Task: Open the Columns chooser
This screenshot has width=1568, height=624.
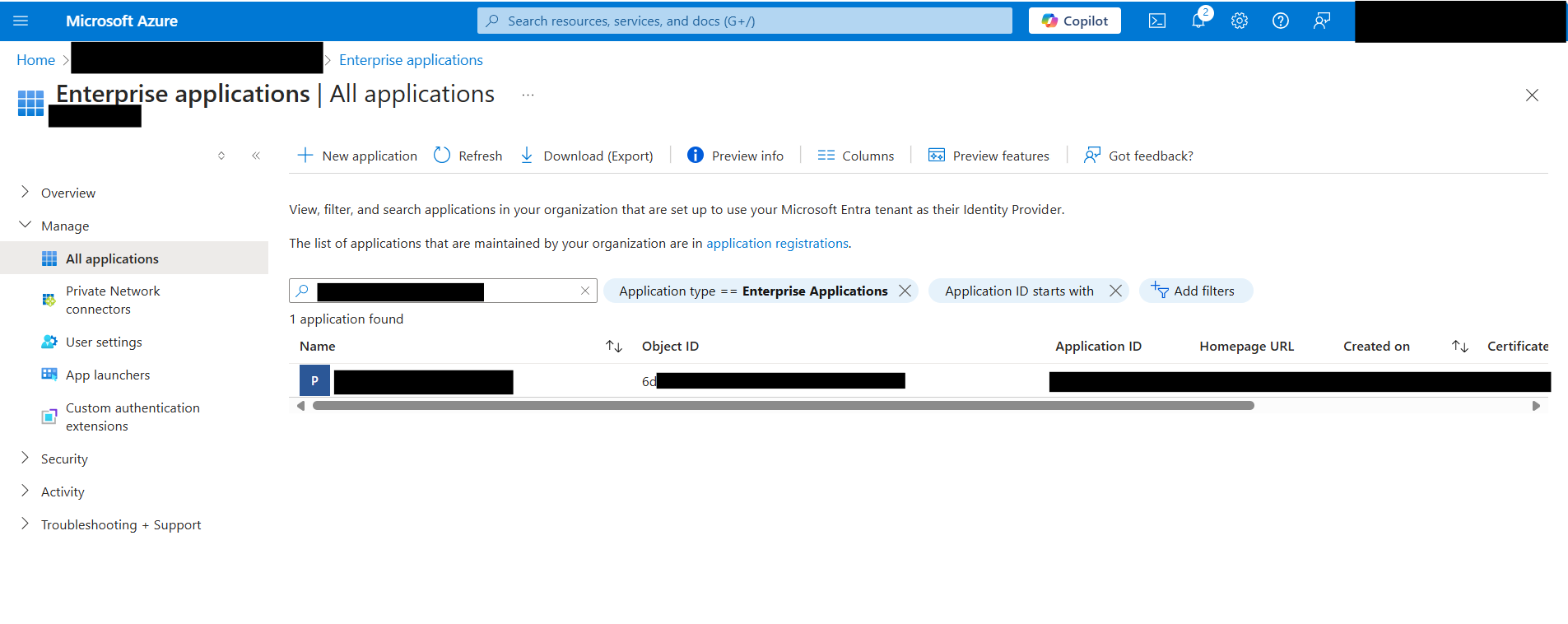Action: [x=855, y=156]
